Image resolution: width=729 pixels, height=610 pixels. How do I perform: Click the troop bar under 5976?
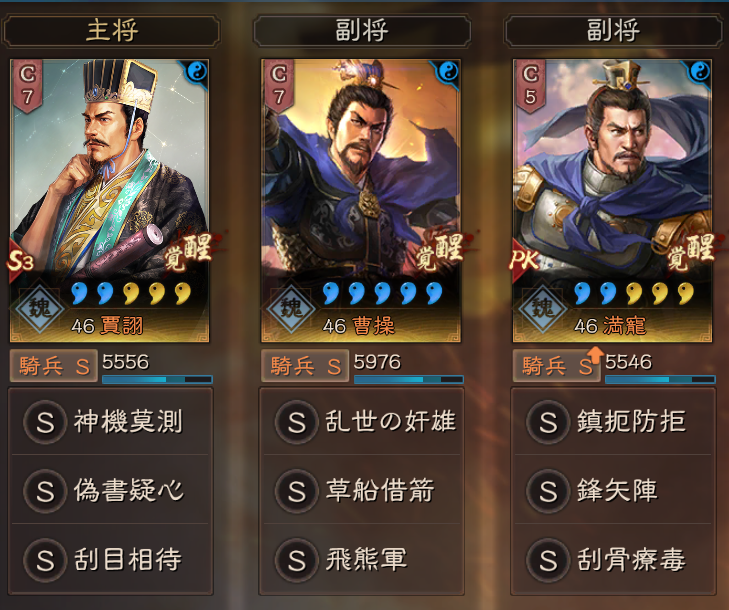pos(409,379)
